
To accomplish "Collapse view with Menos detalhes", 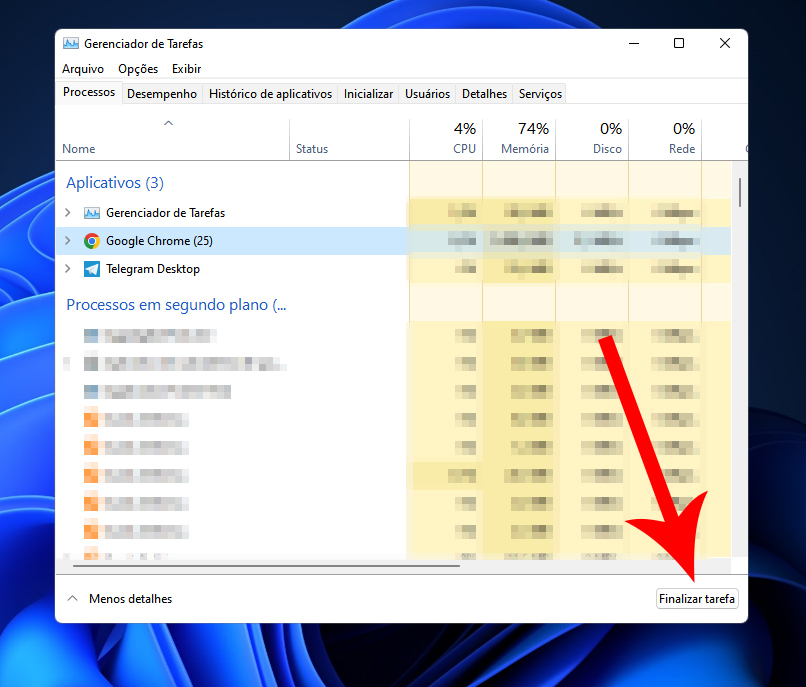I will tap(119, 599).
